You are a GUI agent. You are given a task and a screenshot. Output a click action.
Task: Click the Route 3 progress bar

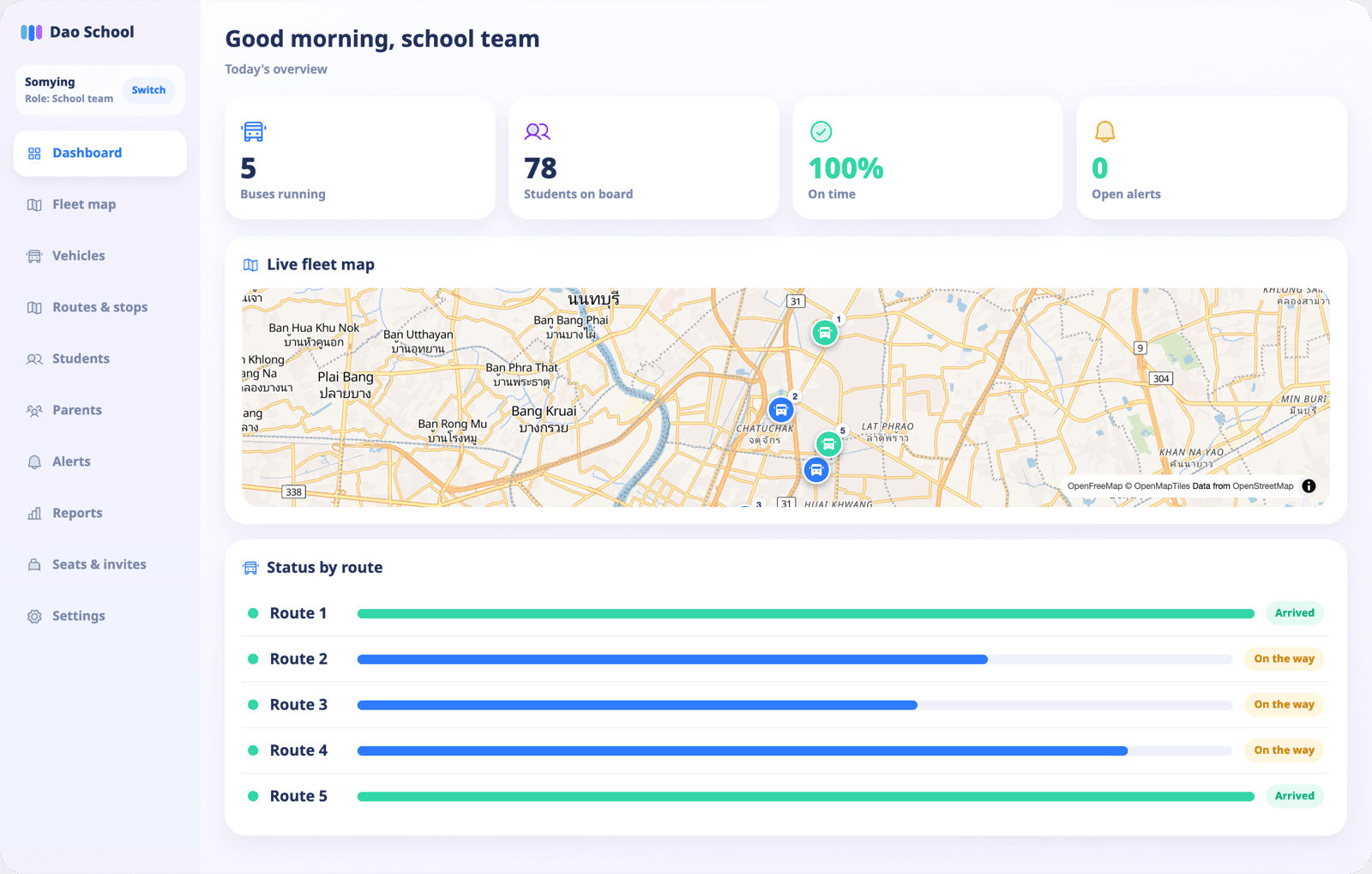[795, 705]
